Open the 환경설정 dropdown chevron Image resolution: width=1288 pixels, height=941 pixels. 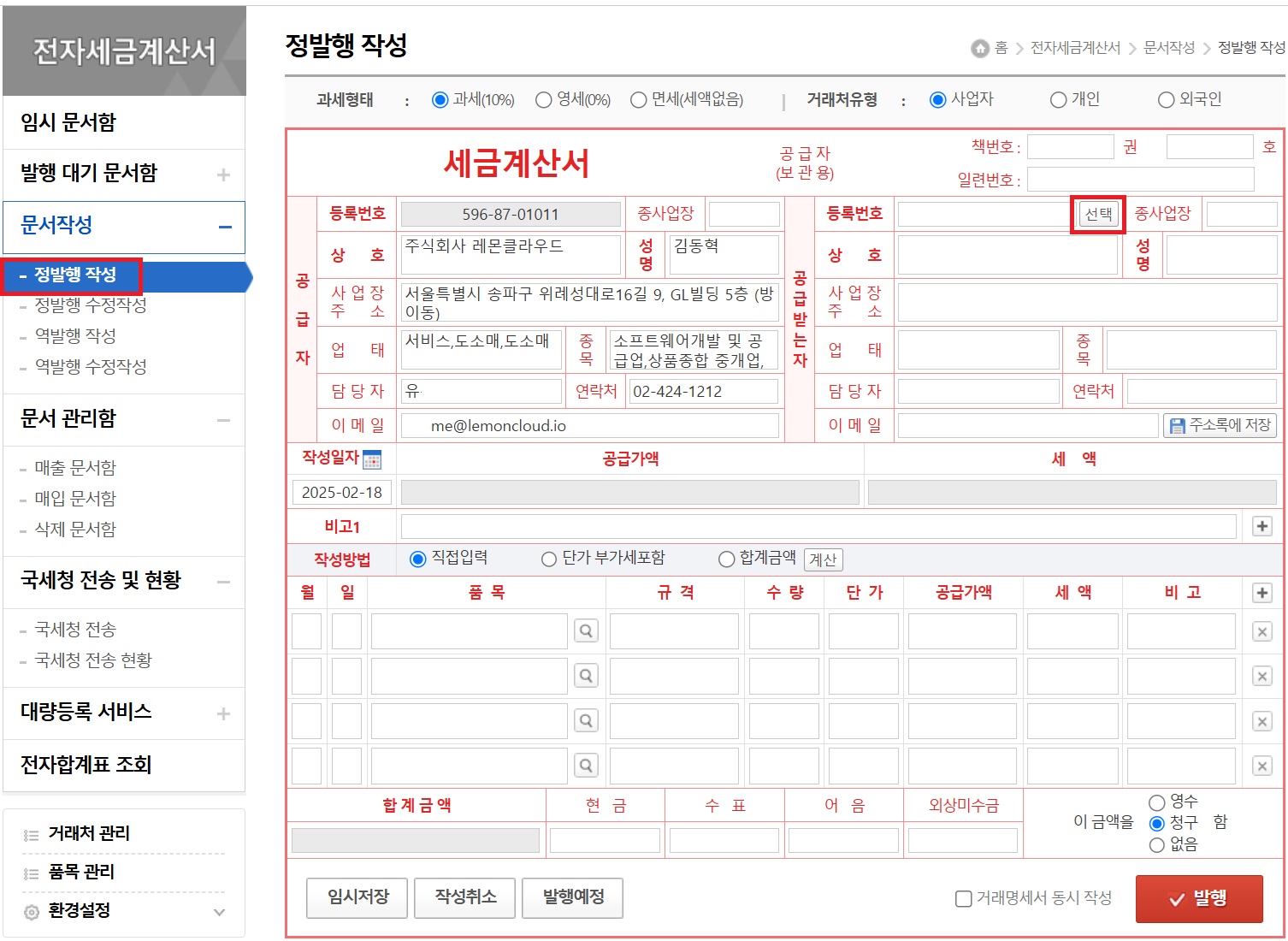click(x=219, y=912)
